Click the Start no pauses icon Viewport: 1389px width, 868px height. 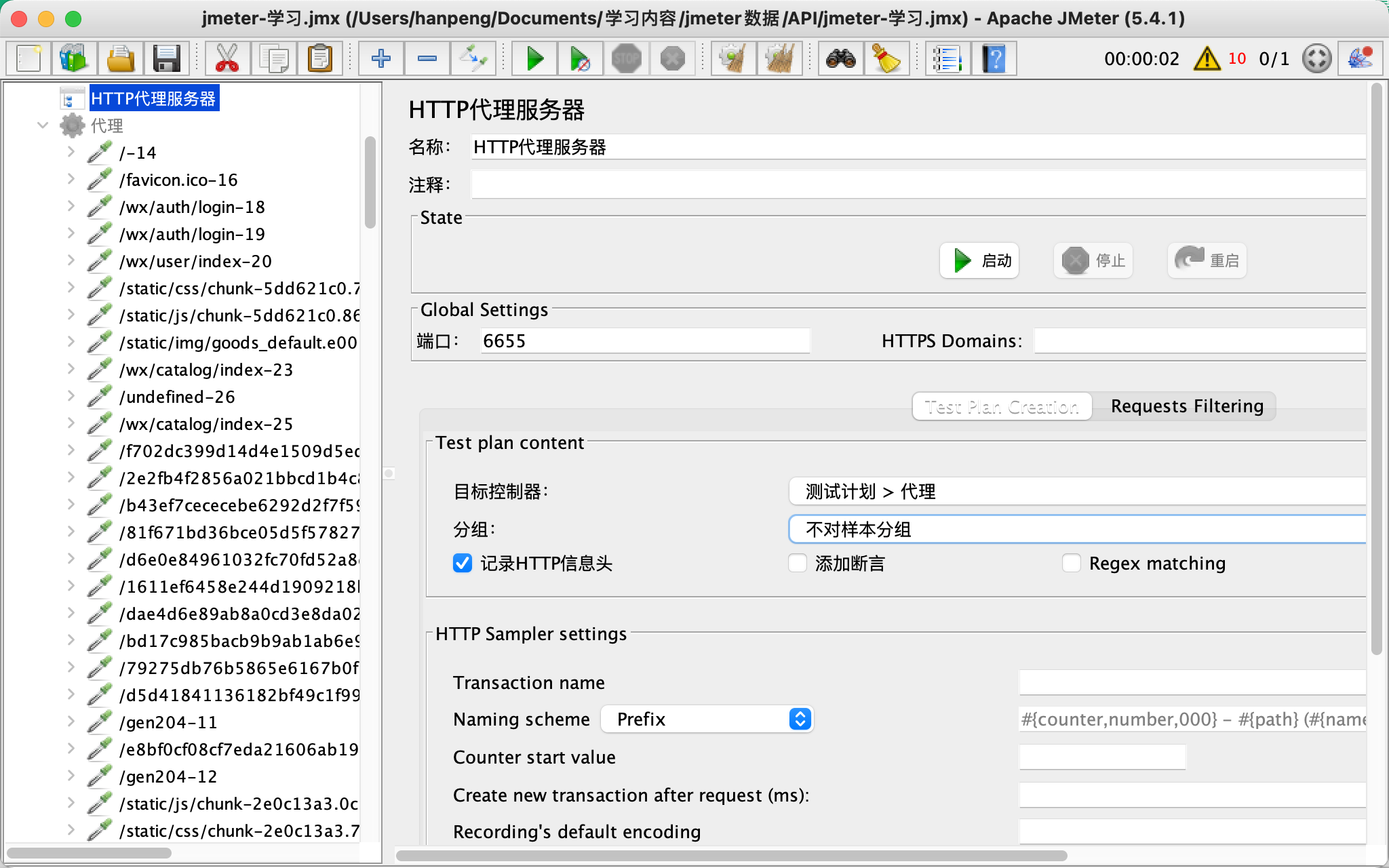coord(580,59)
